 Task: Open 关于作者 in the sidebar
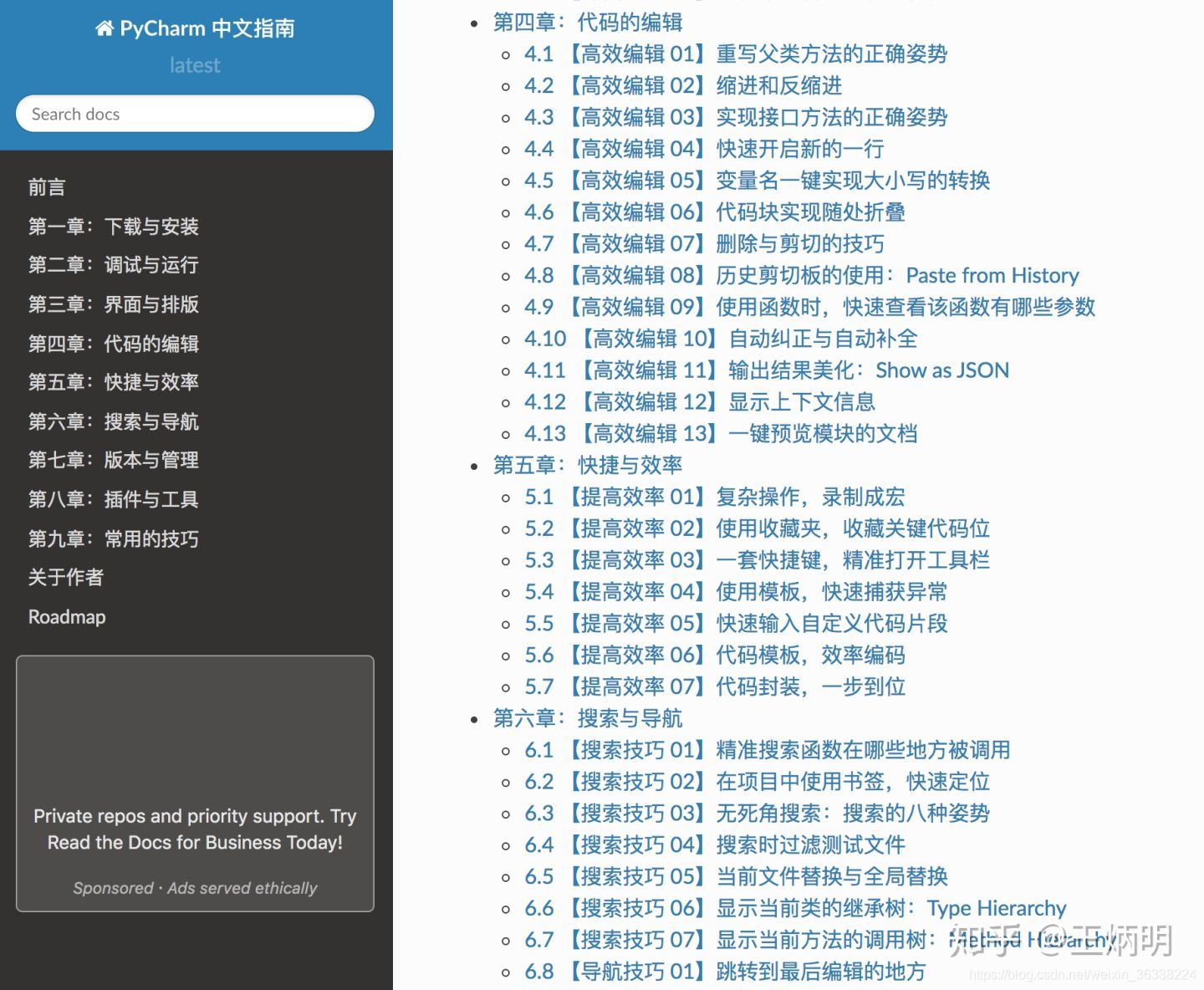(x=66, y=577)
